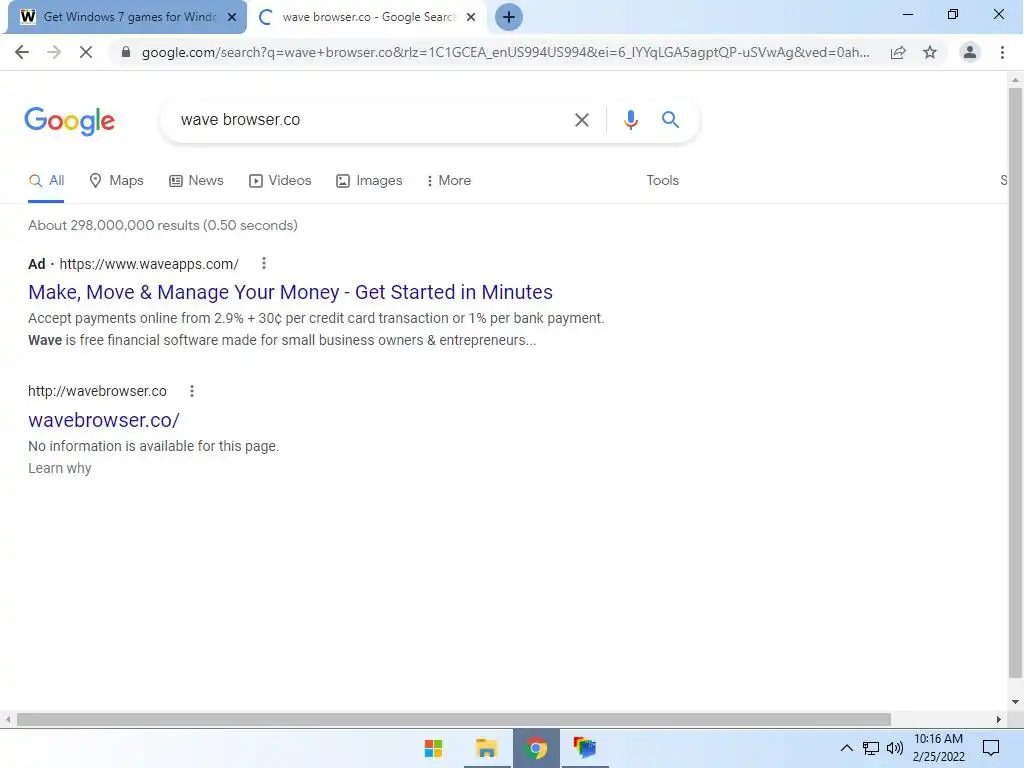The width and height of the screenshot is (1024, 768).
Task: Switch to Maps results
Action: (116, 181)
